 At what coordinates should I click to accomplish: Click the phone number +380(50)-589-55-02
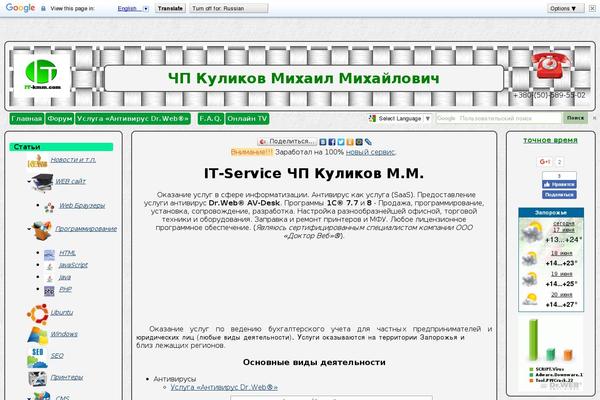click(549, 95)
